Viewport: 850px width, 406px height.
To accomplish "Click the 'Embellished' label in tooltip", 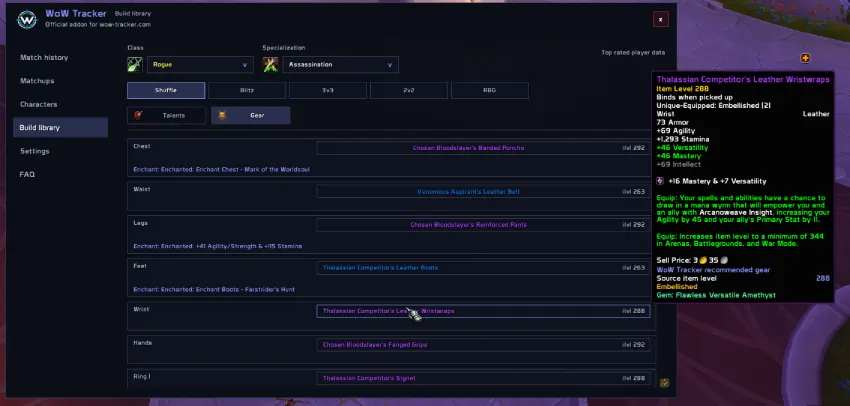I will click(x=677, y=287).
